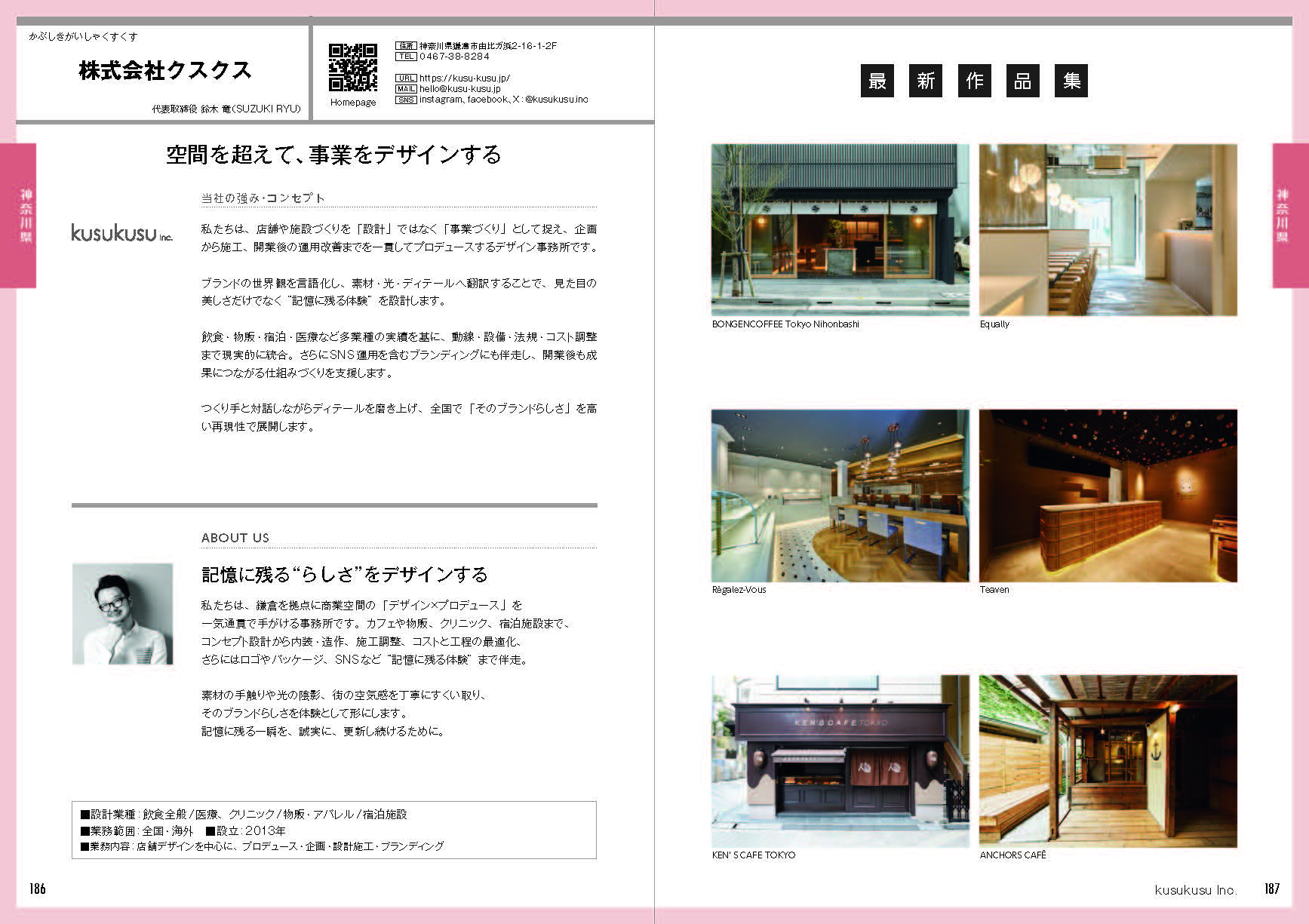The height and width of the screenshot is (924, 1309).
Task: Click the company name 株式会社クスクス
Action: pyautogui.click(x=164, y=70)
